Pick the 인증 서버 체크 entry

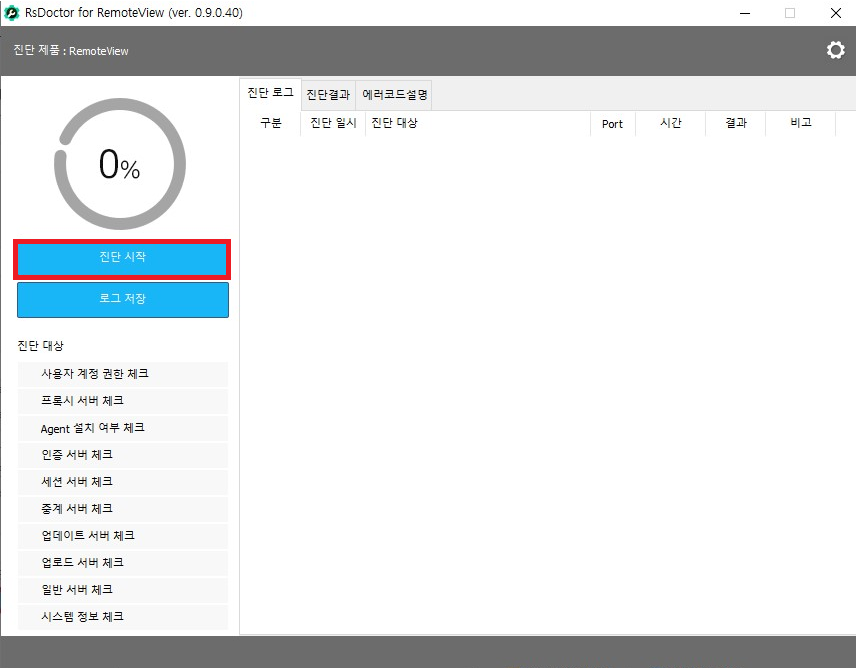76,455
